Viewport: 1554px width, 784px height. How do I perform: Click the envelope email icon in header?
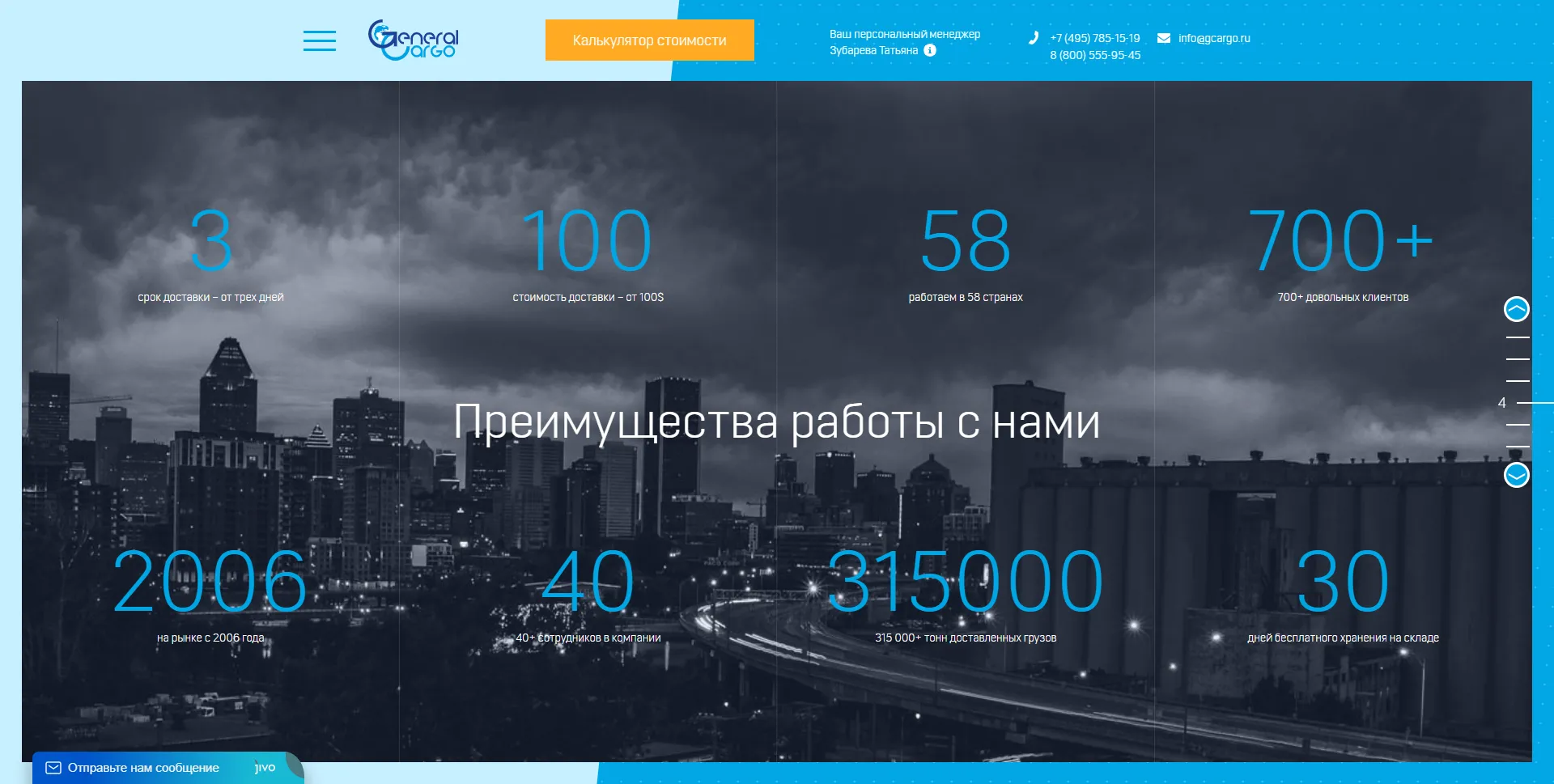[1164, 38]
